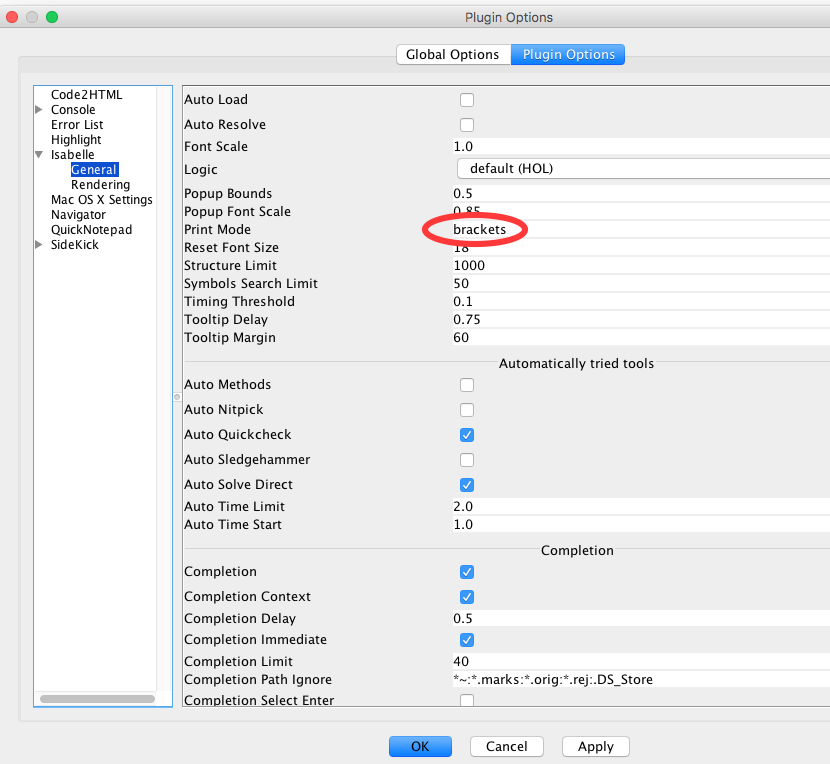The width and height of the screenshot is (830, 764).
Task: Uncheck the Completion Immediate checkbox
Action: click(x=466, y=640)
